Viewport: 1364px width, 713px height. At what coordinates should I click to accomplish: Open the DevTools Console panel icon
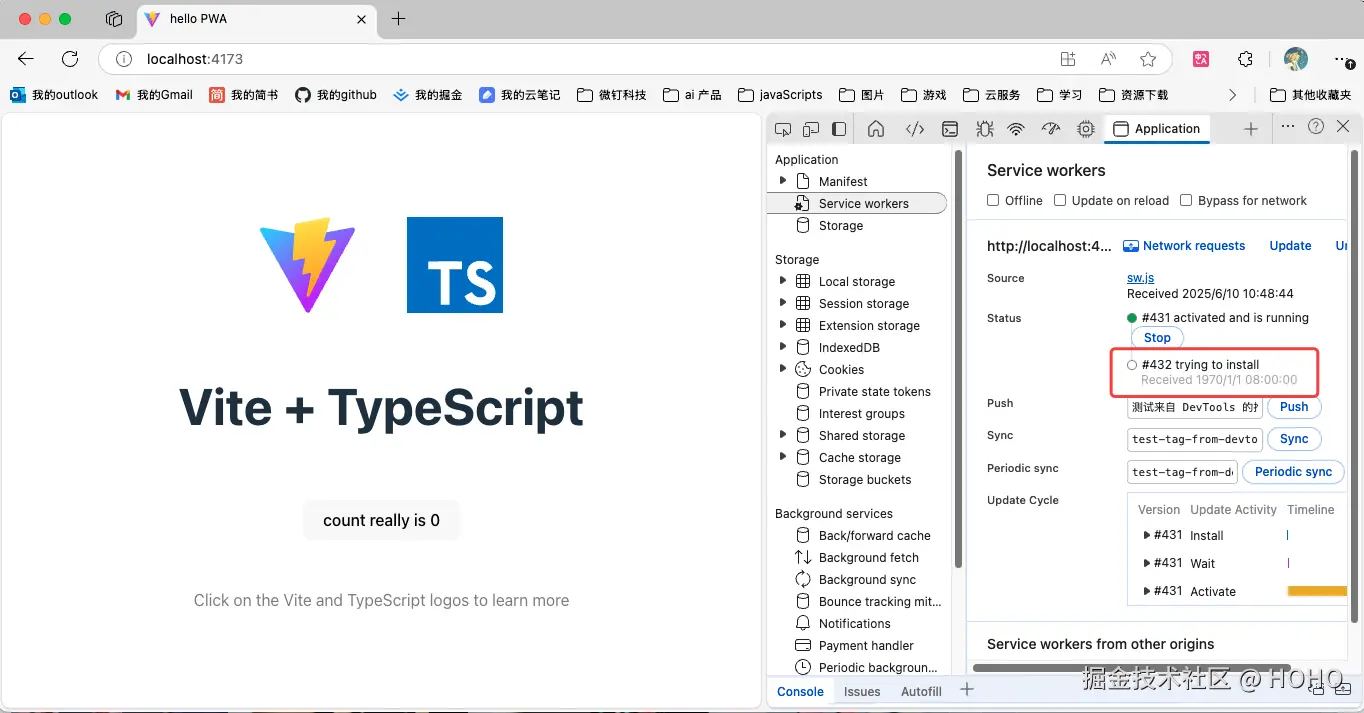(951, 129)
